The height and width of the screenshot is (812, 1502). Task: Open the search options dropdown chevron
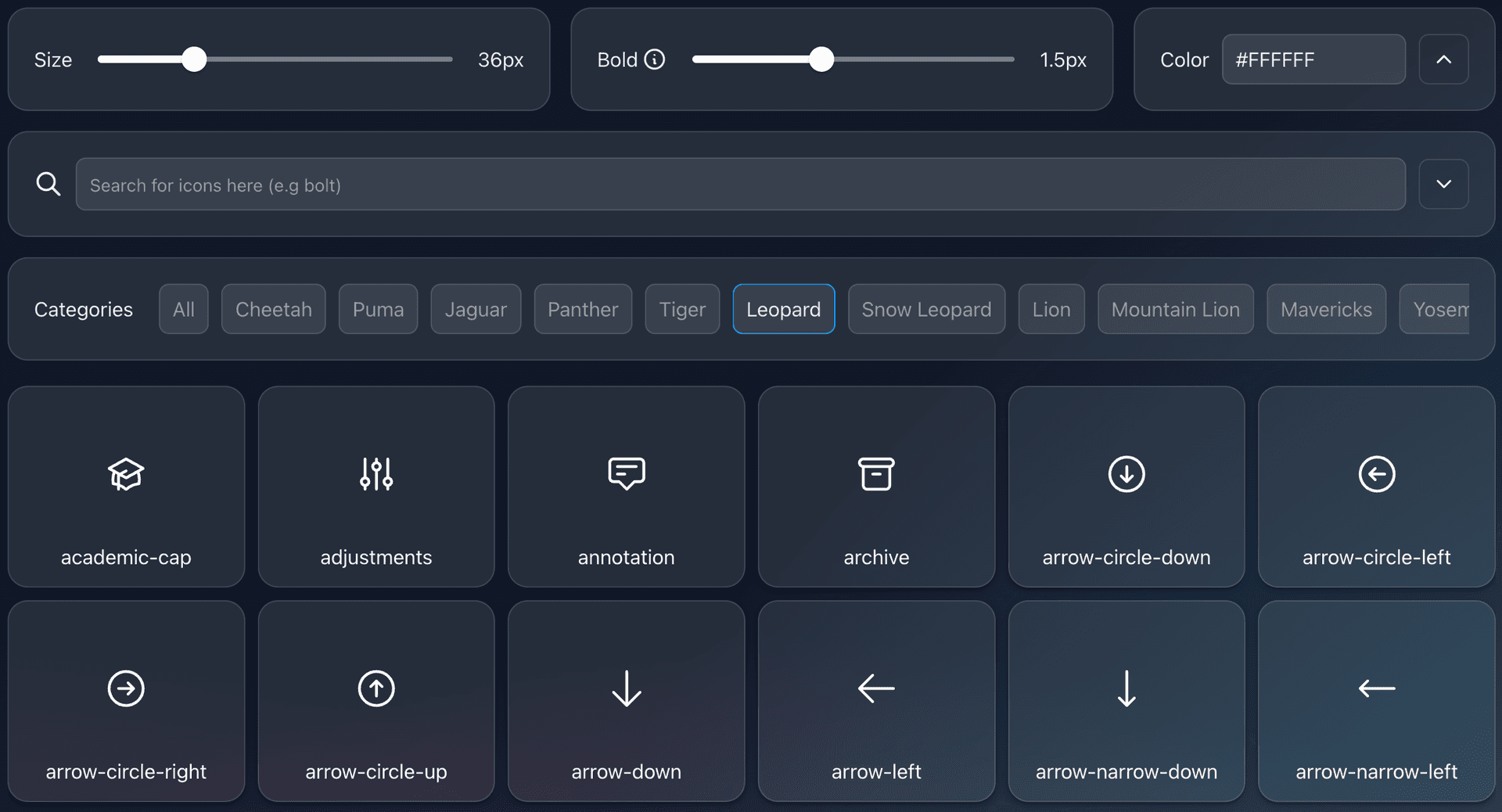[x=1443, y=184]
